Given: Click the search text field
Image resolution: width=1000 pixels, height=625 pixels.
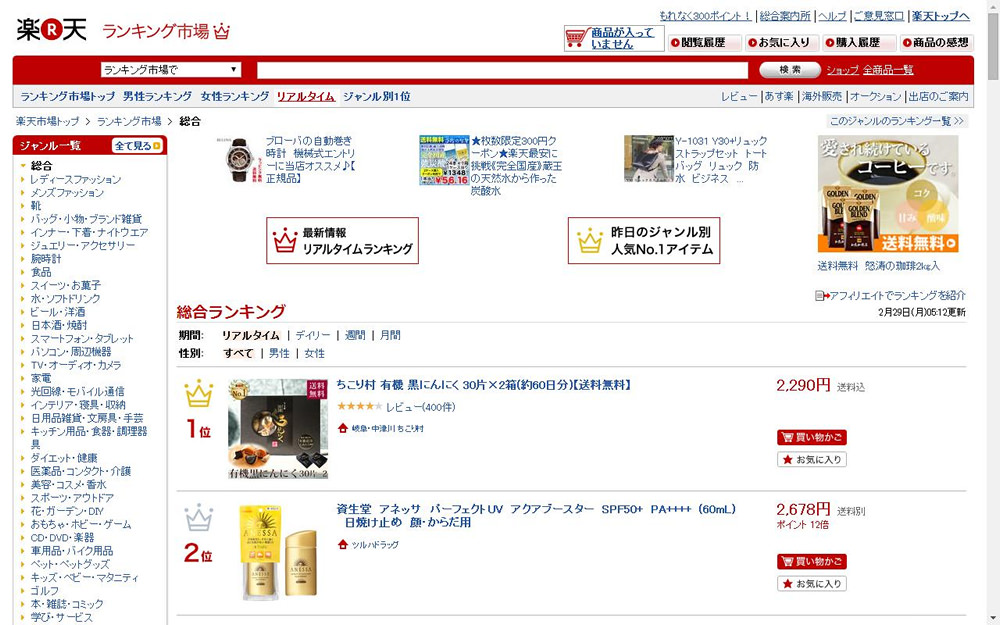Looking at the screenshot, I should pyautogui.click(x=502, y=70).
